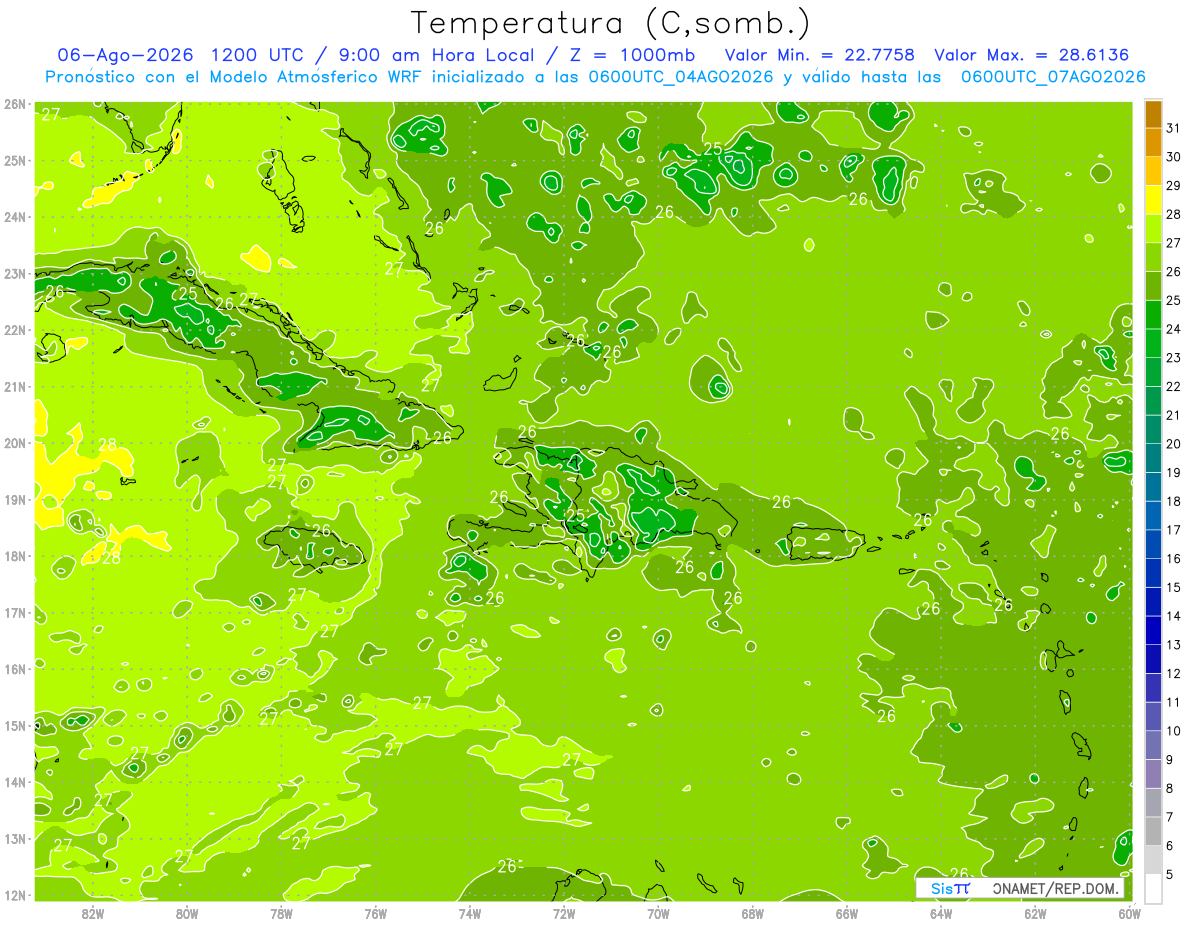Click the legend value label "20"
This screenshot has width=1200, height=927.
[x=1173, y=444]
